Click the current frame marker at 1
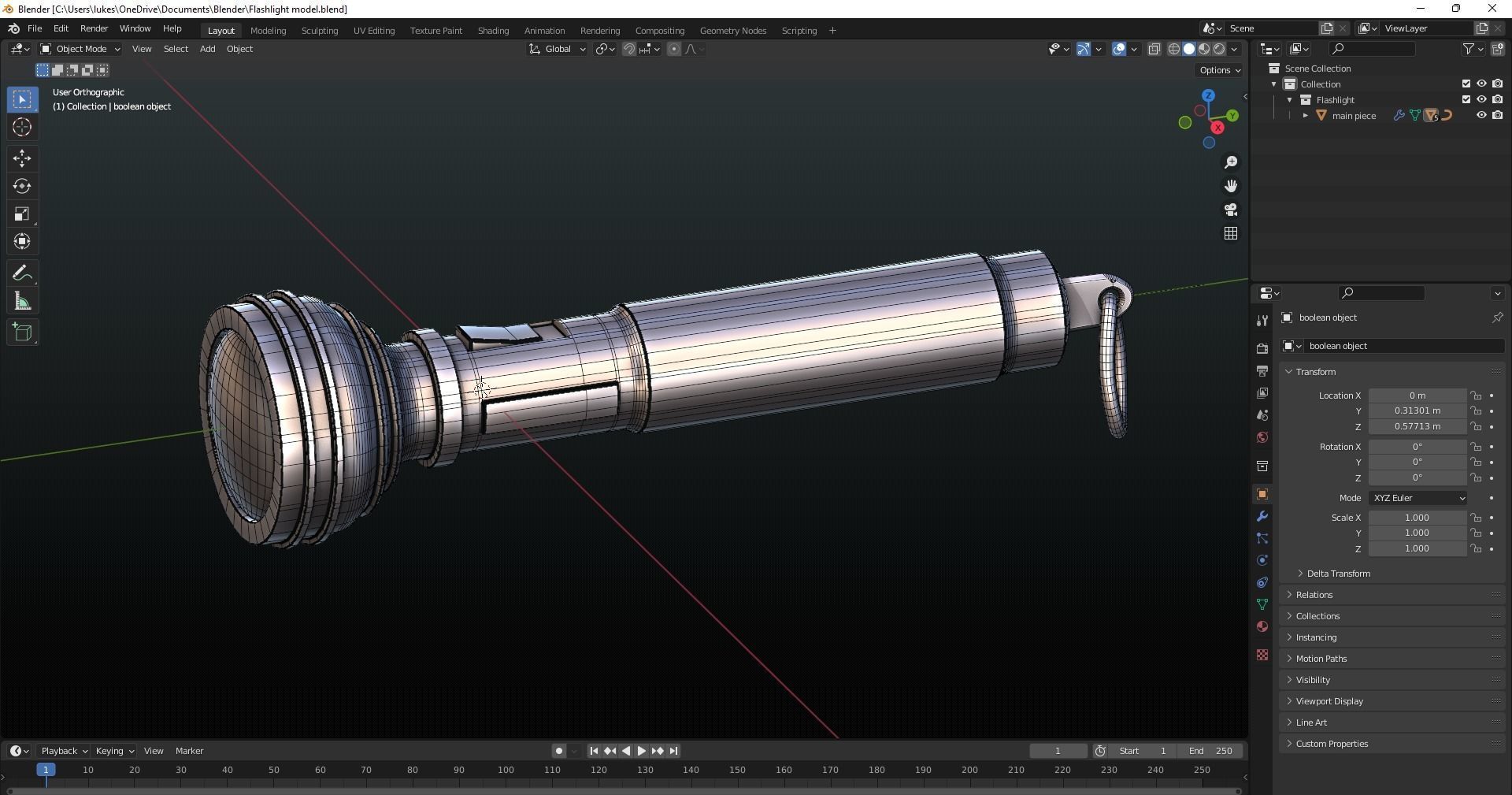 point(46,770)
